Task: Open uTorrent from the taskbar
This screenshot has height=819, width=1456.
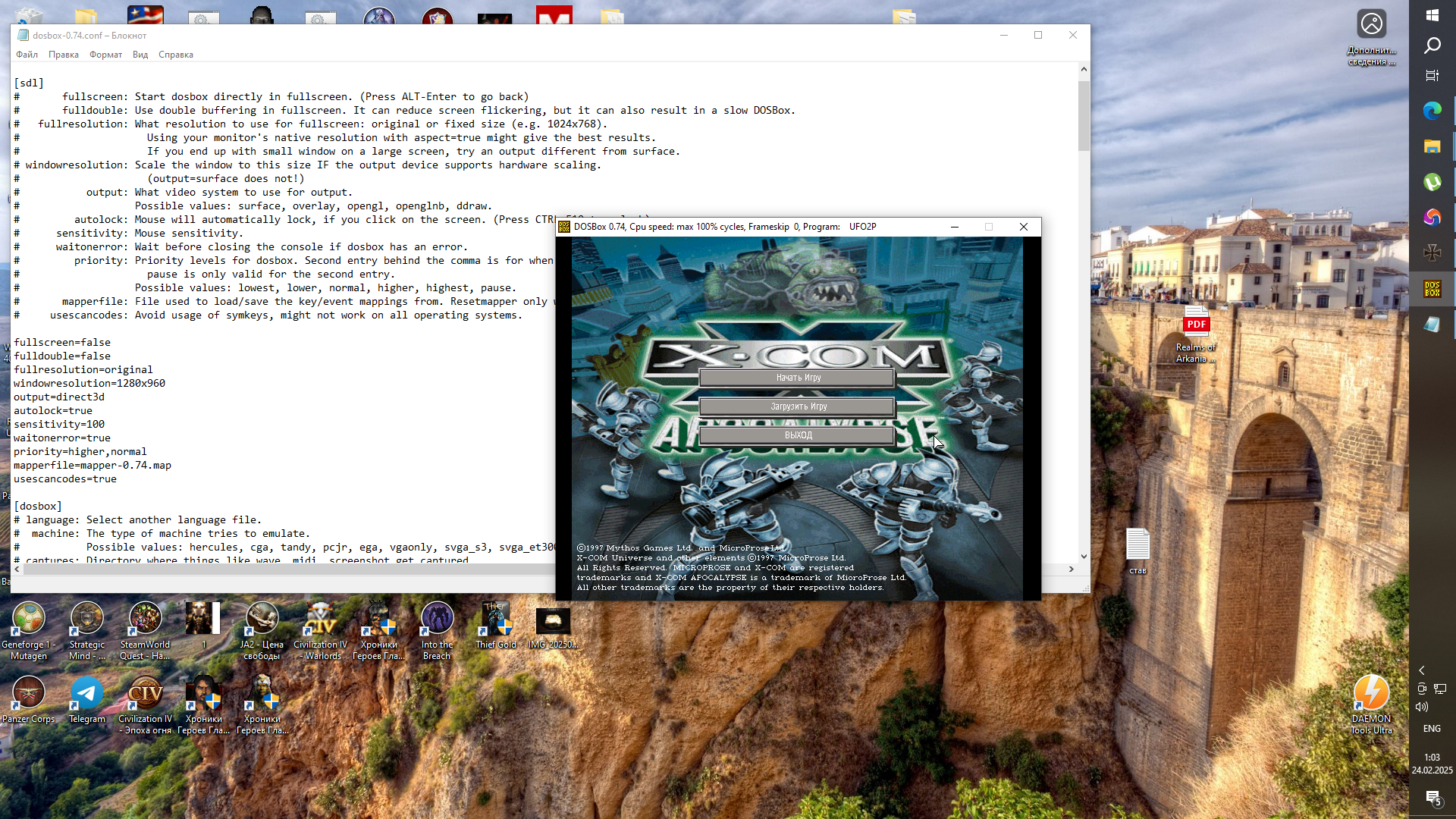Action: coord(1432,182)
